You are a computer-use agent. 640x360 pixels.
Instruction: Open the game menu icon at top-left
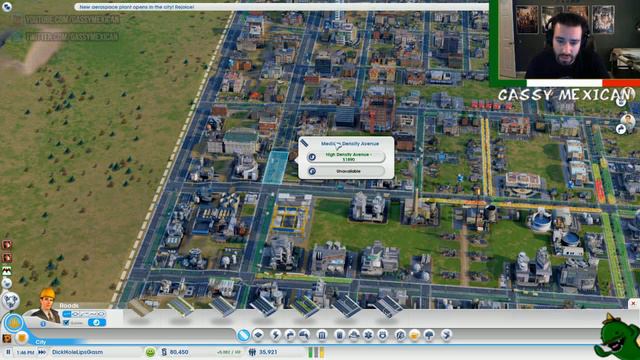[x=7, y=7]
